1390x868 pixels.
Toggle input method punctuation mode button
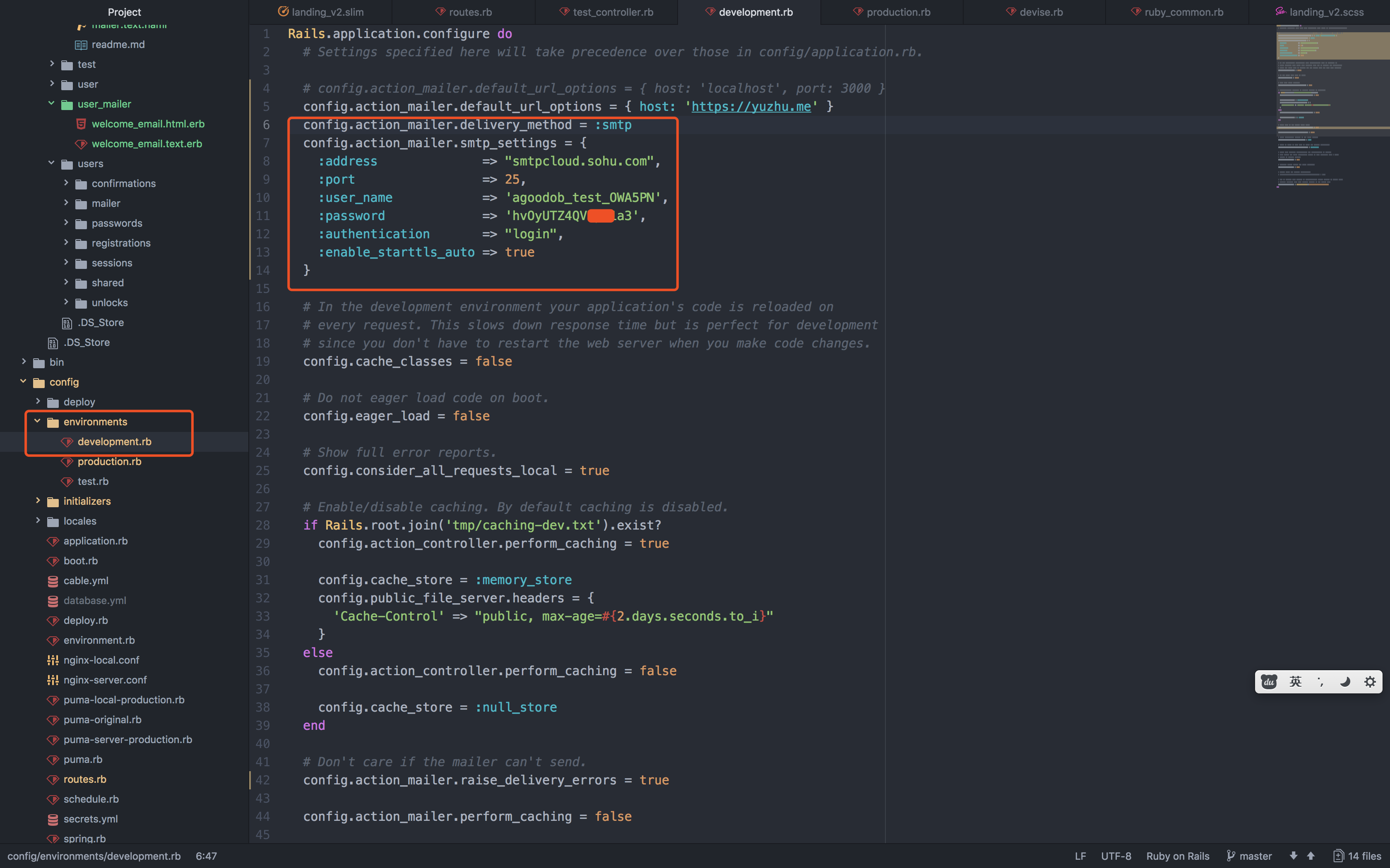[x=1320, y=682]
